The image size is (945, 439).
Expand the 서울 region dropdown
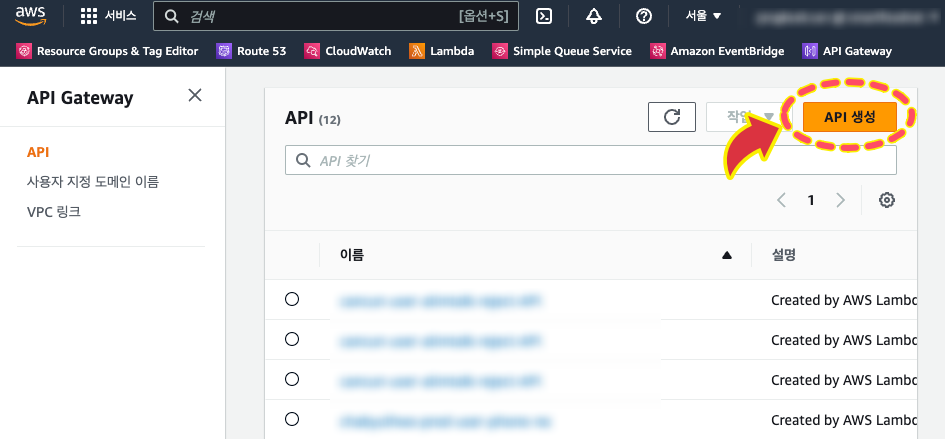click(x=703, y=16)
